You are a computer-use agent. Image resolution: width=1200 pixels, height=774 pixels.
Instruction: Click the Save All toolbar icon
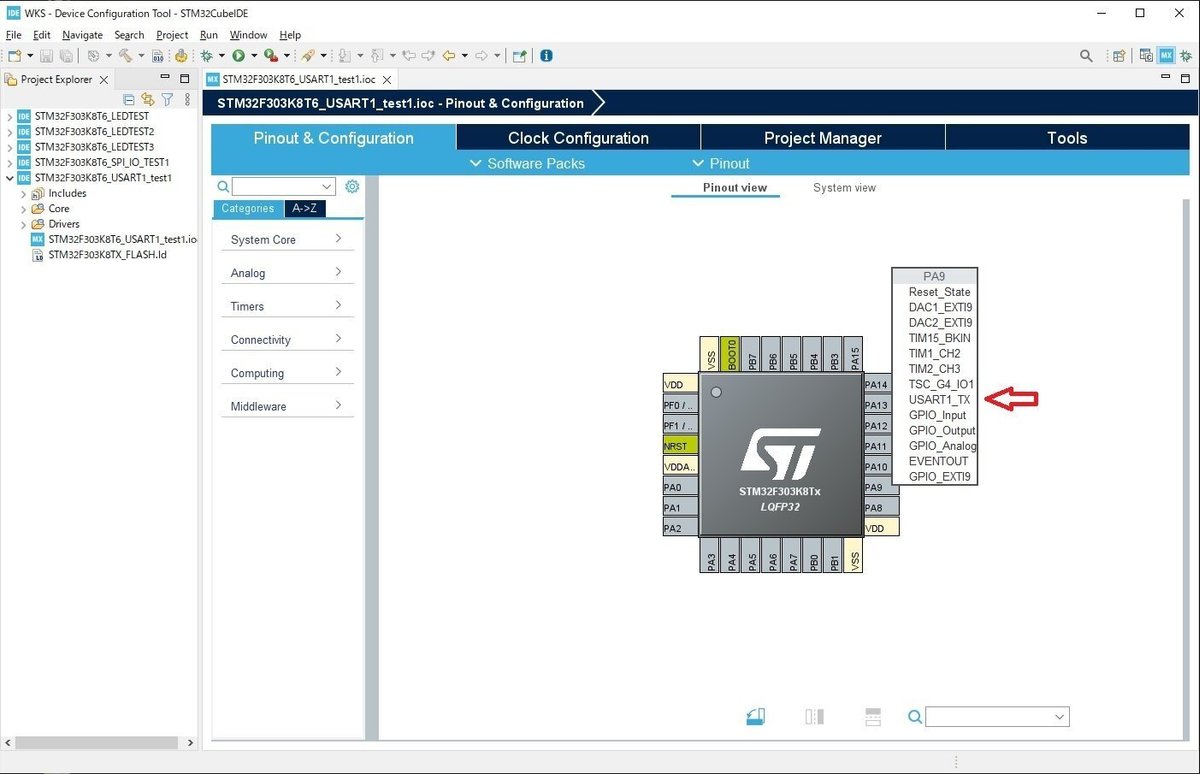coord(65,56)
